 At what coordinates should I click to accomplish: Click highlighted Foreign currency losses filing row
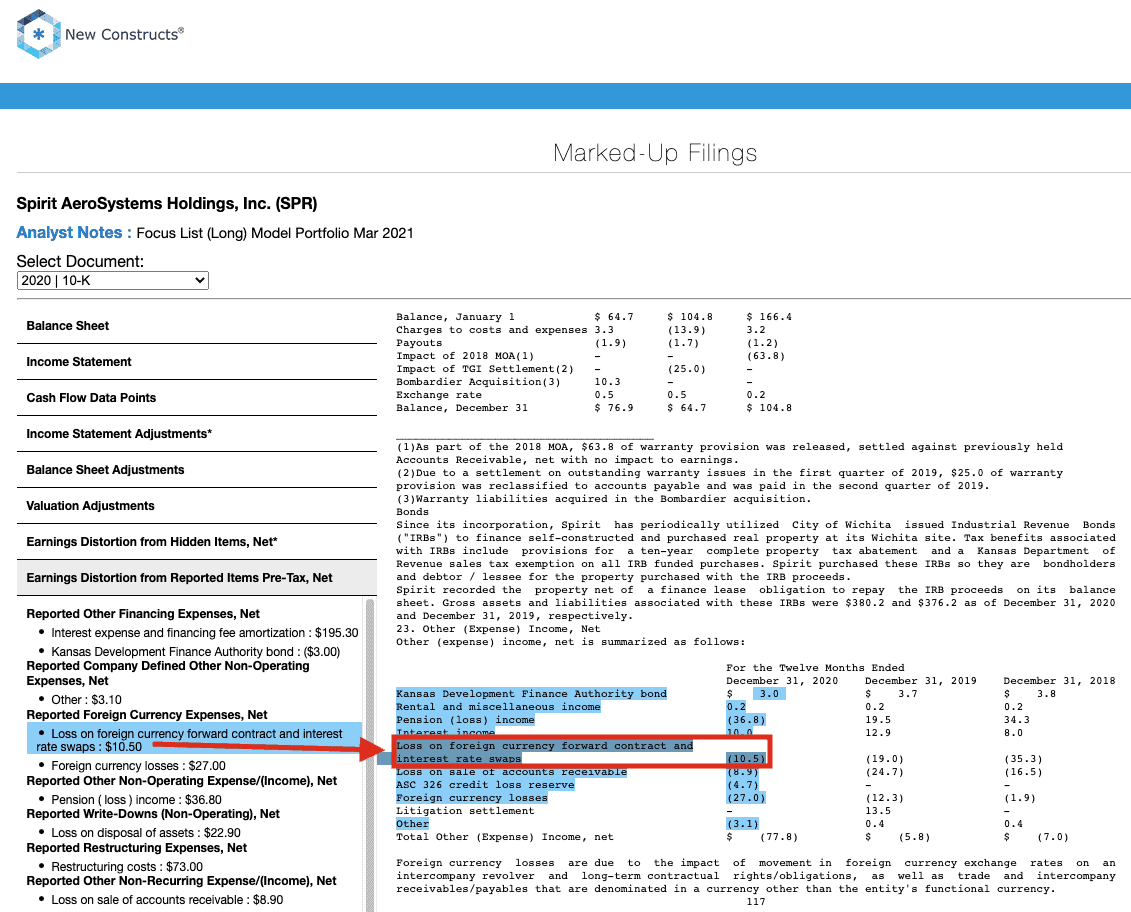(x=472, y=798)
